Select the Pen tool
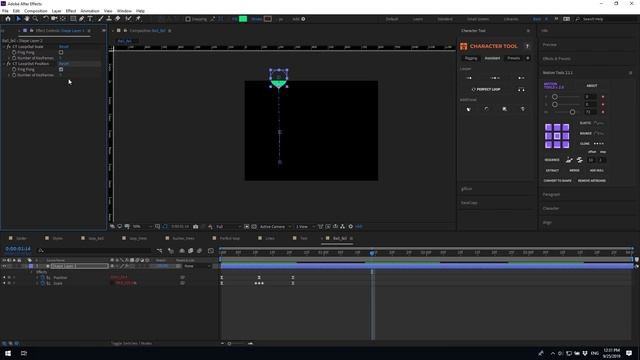 pyautogui.click(x=82, y=19)
